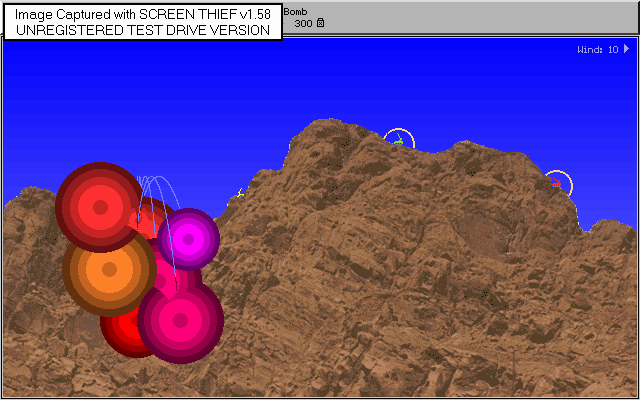Click the wind direction arrow
Viewport: 640px width, 400px height.
tap(626, 49)
